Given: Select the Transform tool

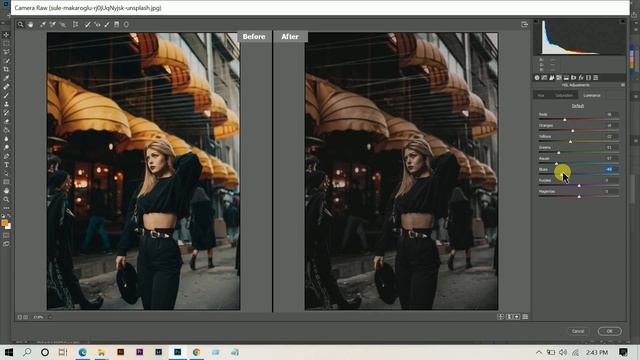Looking at the screenshot, I should [76, 24].
